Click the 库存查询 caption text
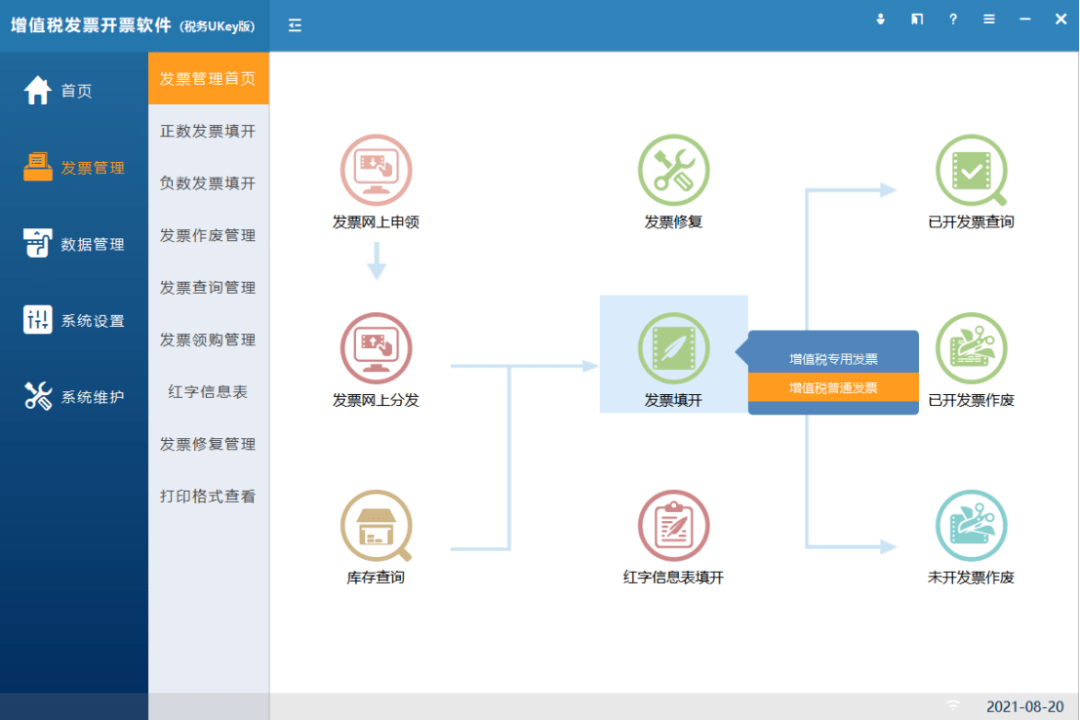This screenshot has height=720, width=1080. (376, 577)
